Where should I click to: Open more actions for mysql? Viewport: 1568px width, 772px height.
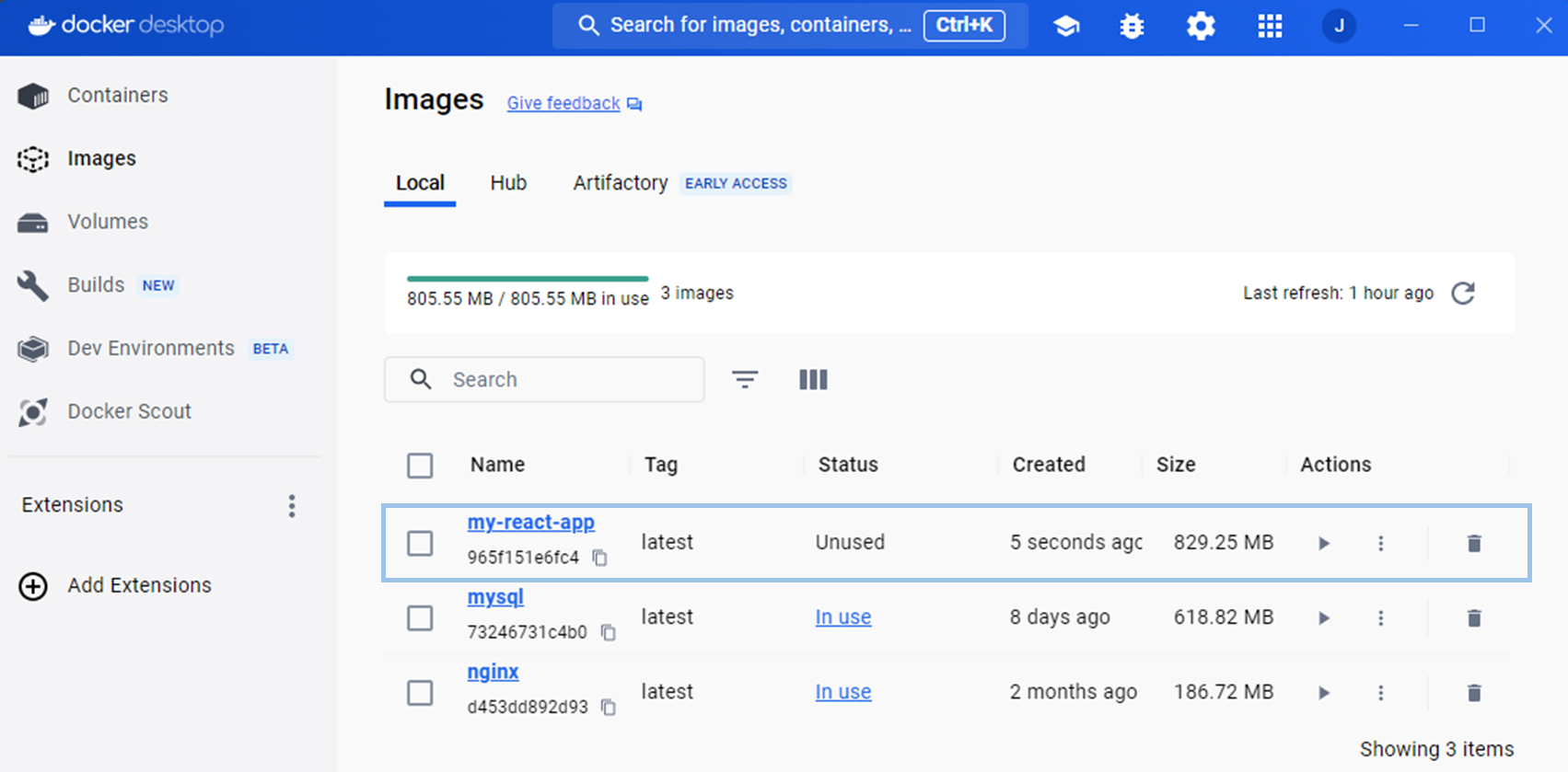tap(1380, 617)
